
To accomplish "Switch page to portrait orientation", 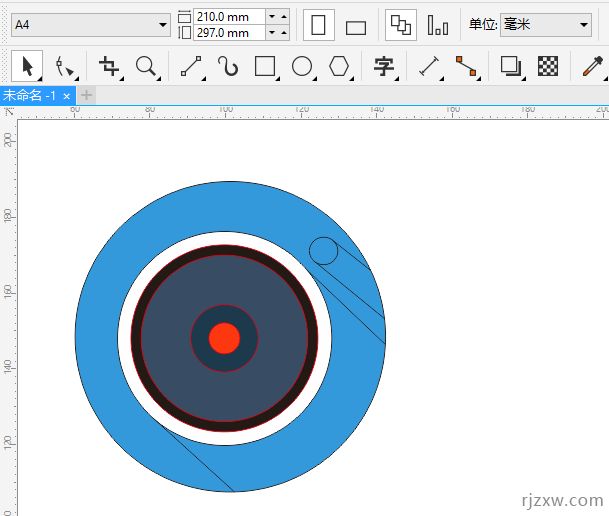I will point(319,25).
